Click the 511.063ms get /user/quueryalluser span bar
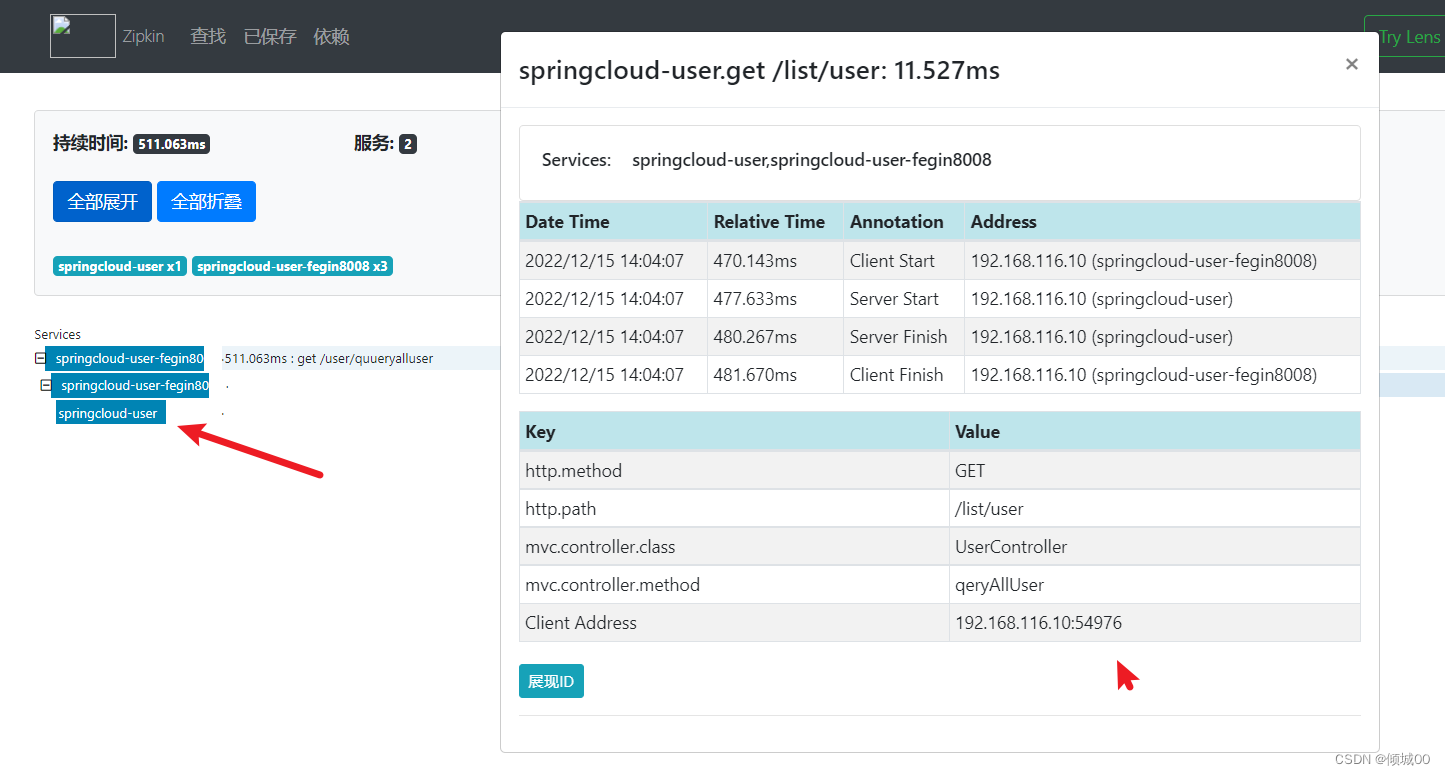Screen dimensions: 1445x775 [328, 358]
